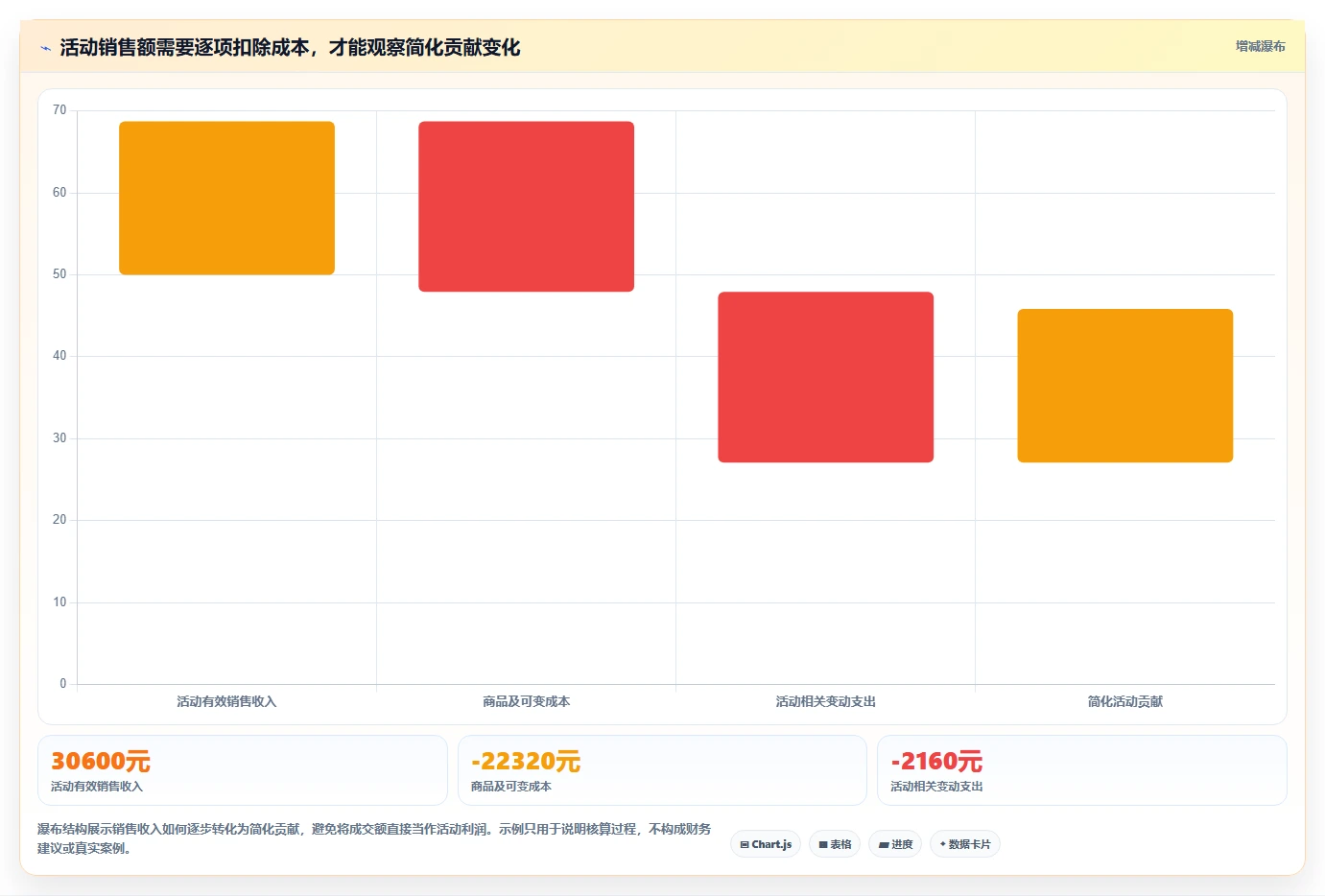This screenshot has width=1325, height=896.
Task: Click the footer description starting 瀑布结构展示
Action: 374,838
